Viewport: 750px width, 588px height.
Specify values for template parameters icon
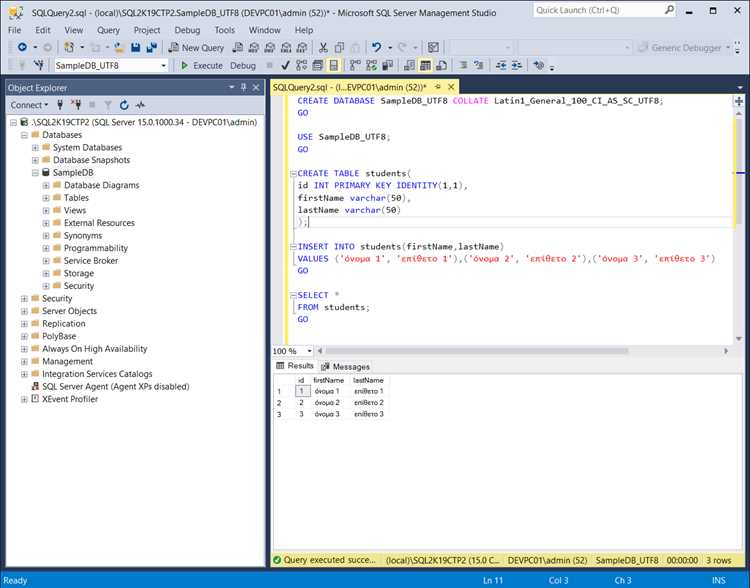coord(539,65)
